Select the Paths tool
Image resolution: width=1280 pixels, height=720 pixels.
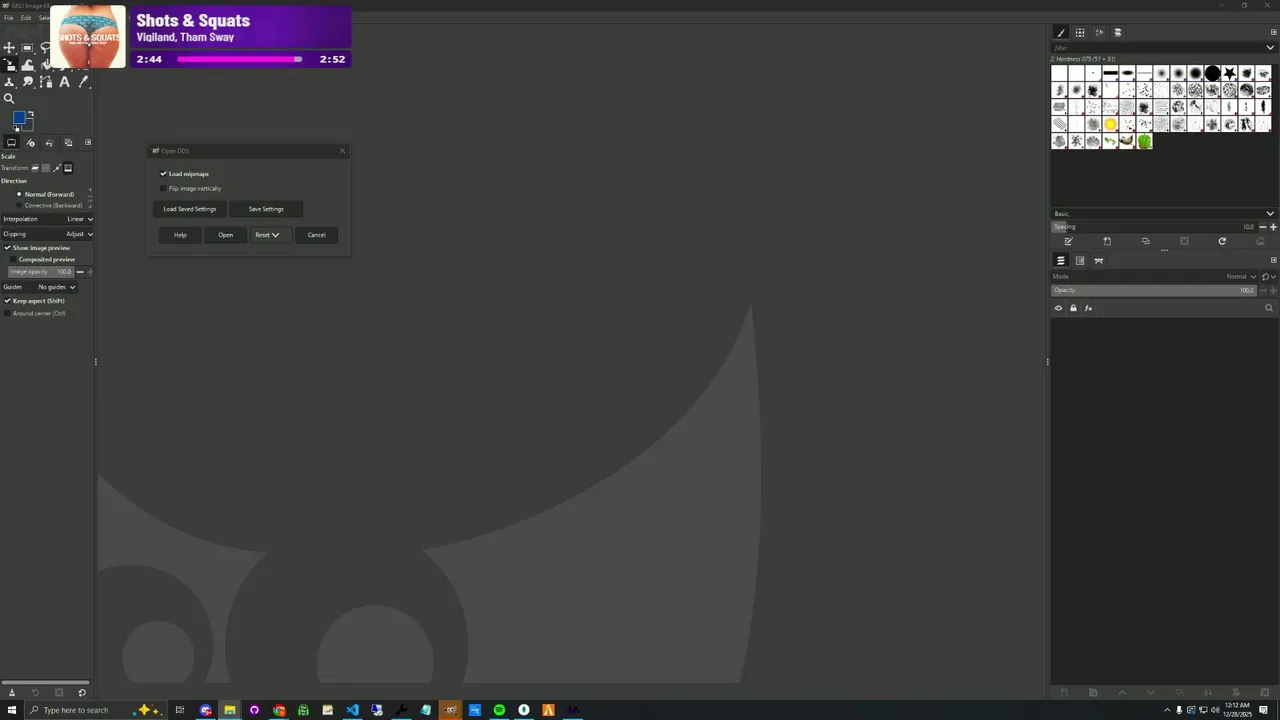pyautogui.click(x=46, y=82)
